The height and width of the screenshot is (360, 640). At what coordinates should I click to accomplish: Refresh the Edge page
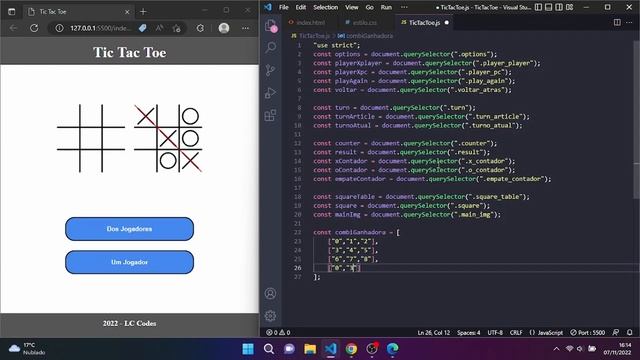click(34, 28)
